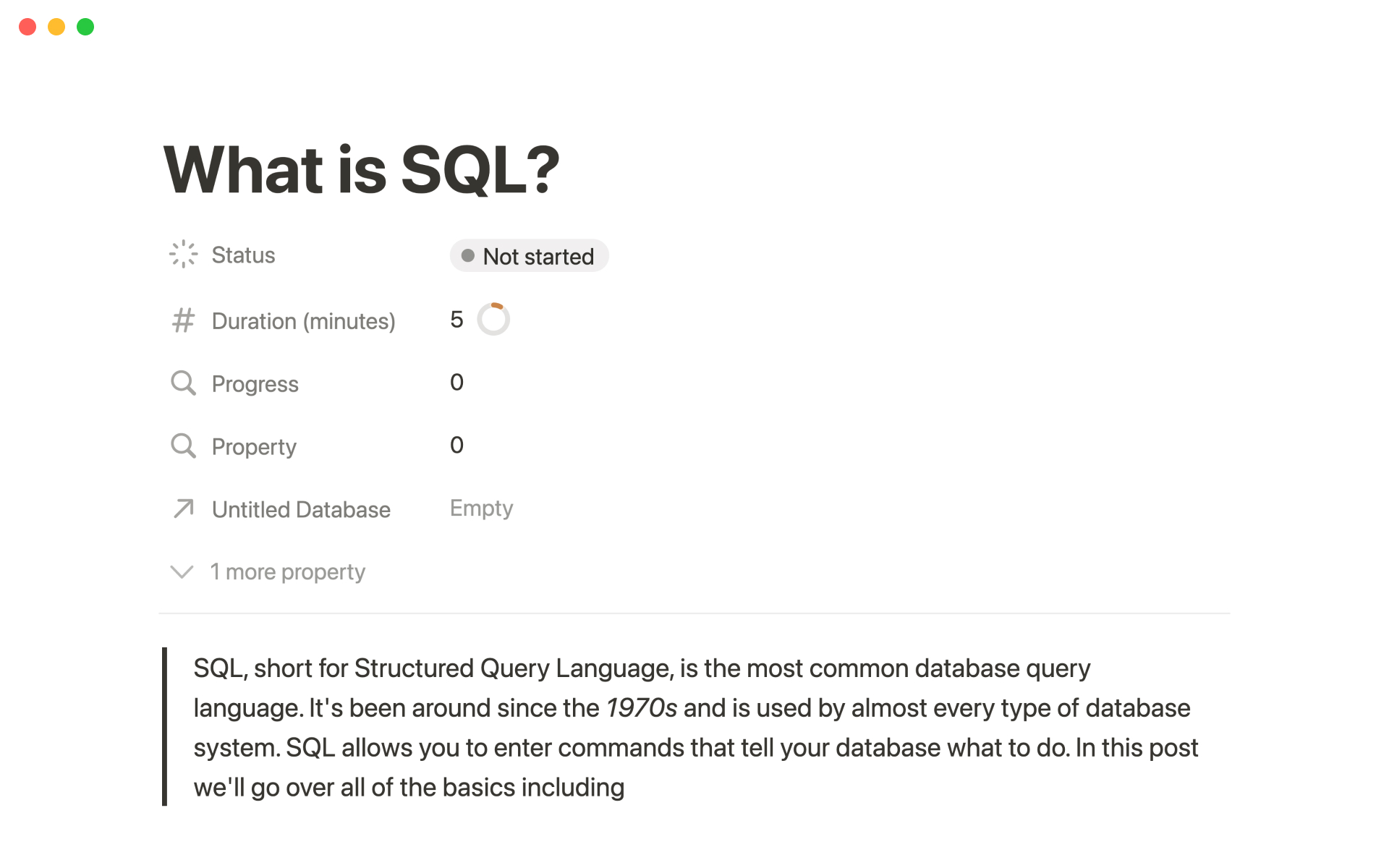Click the magnifying glass icon next to Property

pyautogui.click(x=183, y=446)
